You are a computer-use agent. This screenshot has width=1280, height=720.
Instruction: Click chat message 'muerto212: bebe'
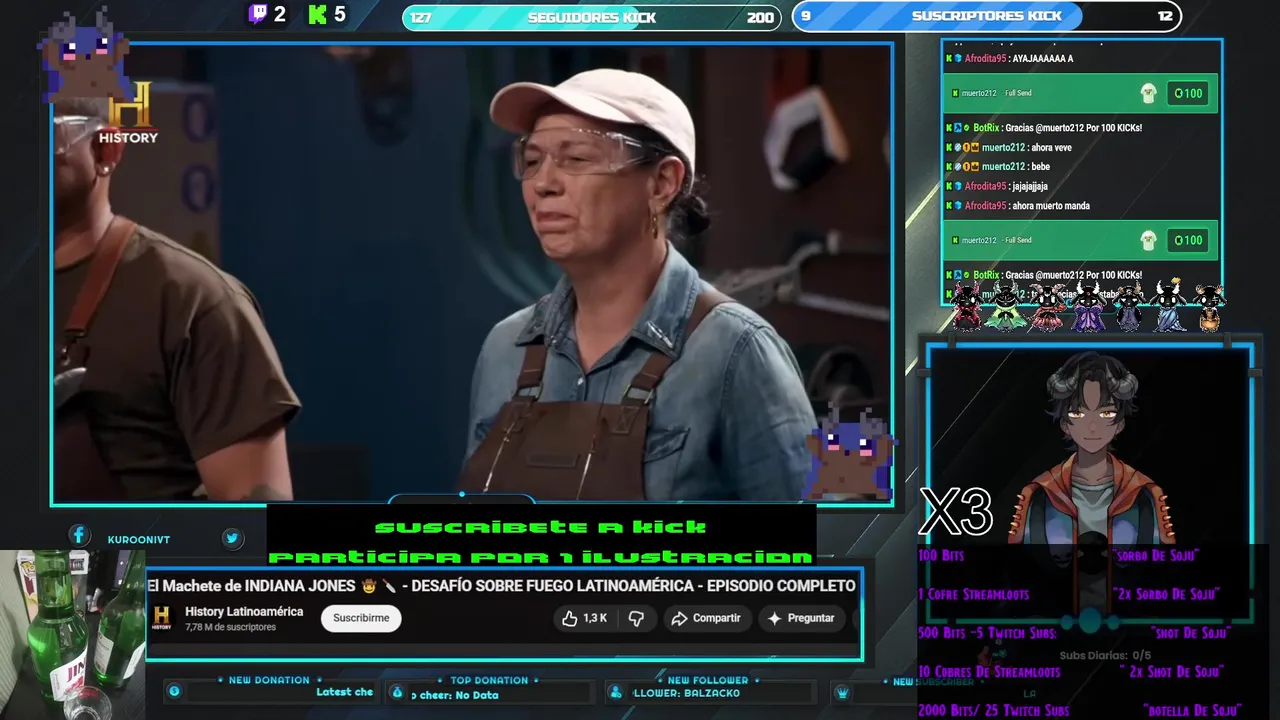[x=1000, y=166]
